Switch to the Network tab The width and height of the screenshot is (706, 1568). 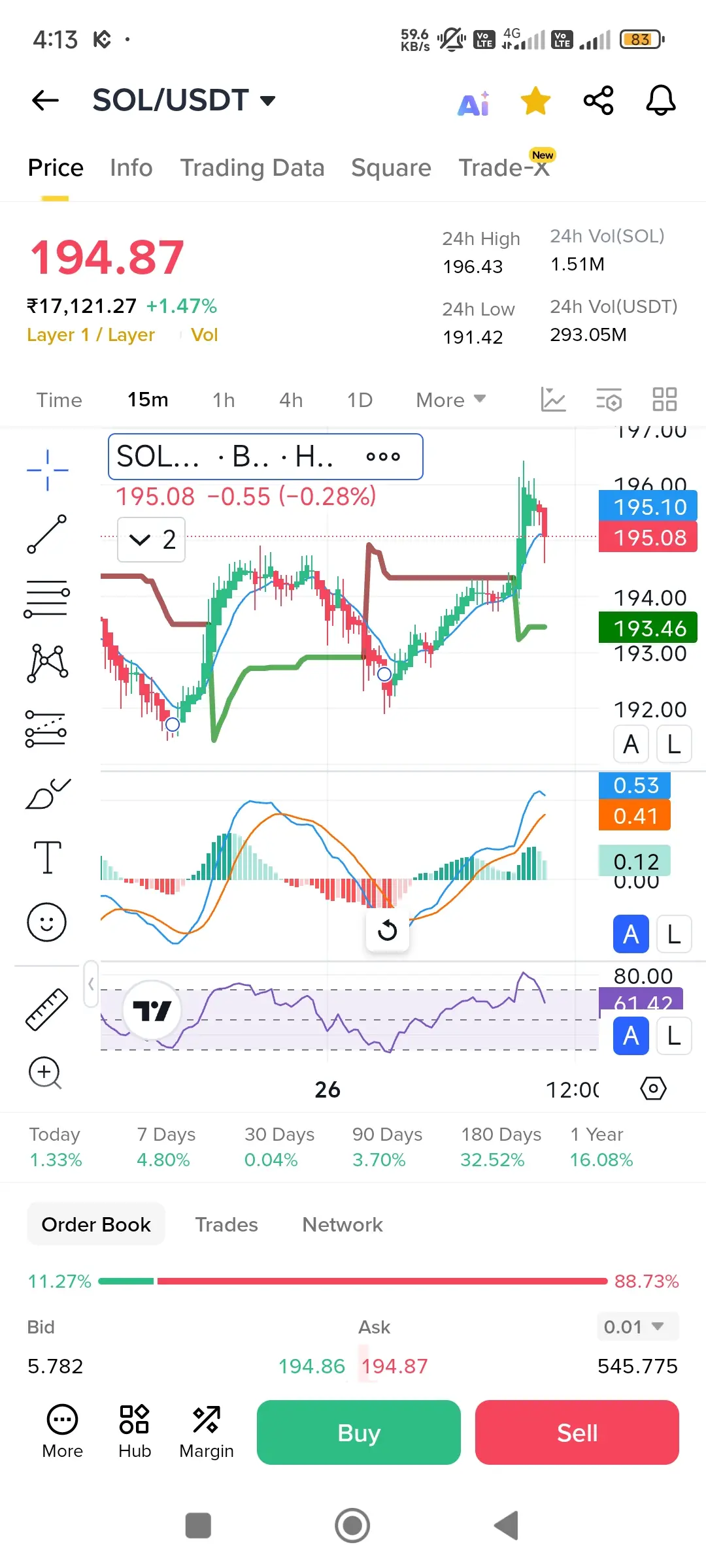(343, 1224)
